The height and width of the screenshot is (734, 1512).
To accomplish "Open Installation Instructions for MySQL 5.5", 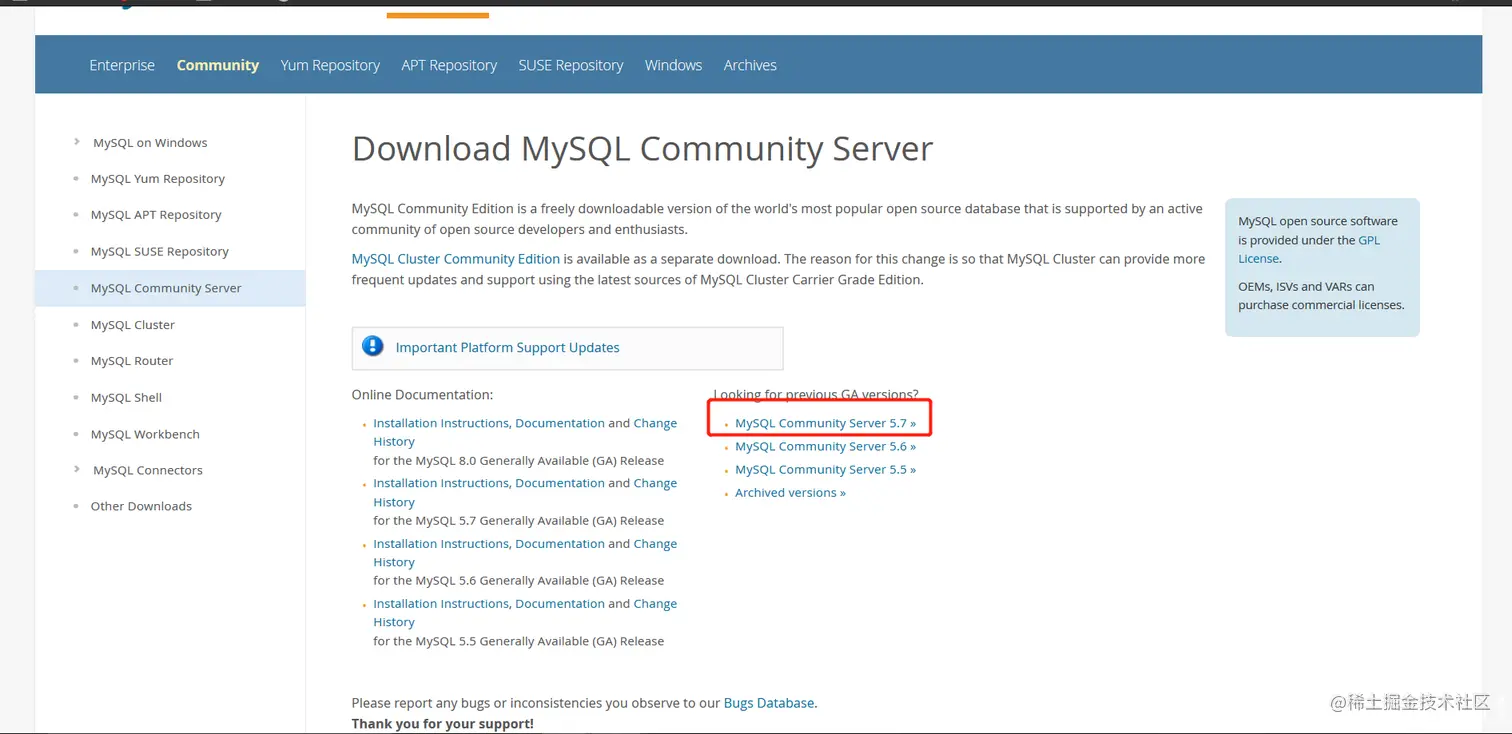I will [x=441, y=604].
